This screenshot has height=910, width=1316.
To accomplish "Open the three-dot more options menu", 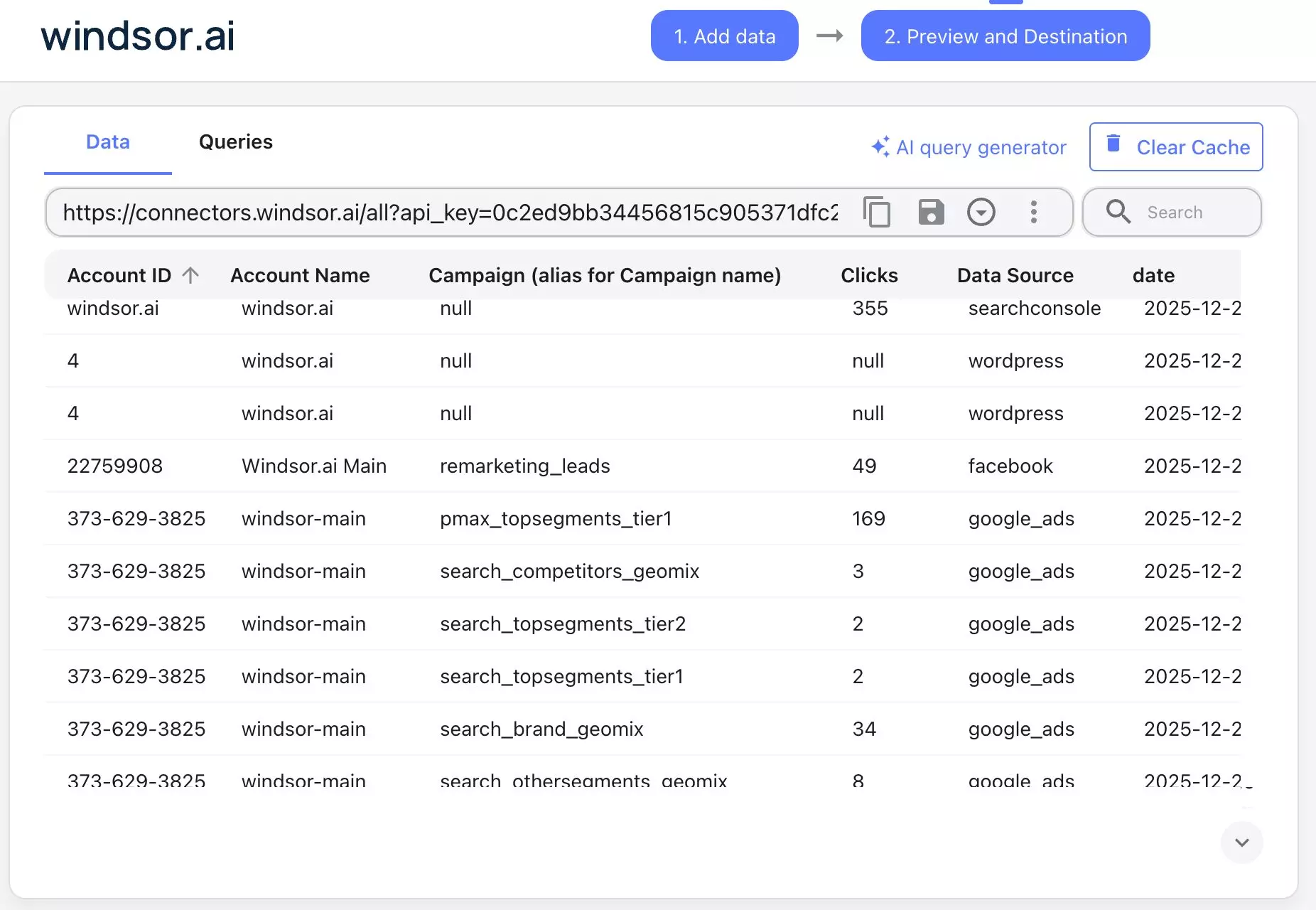I will pyautogui.click(x=1034, y=212).
